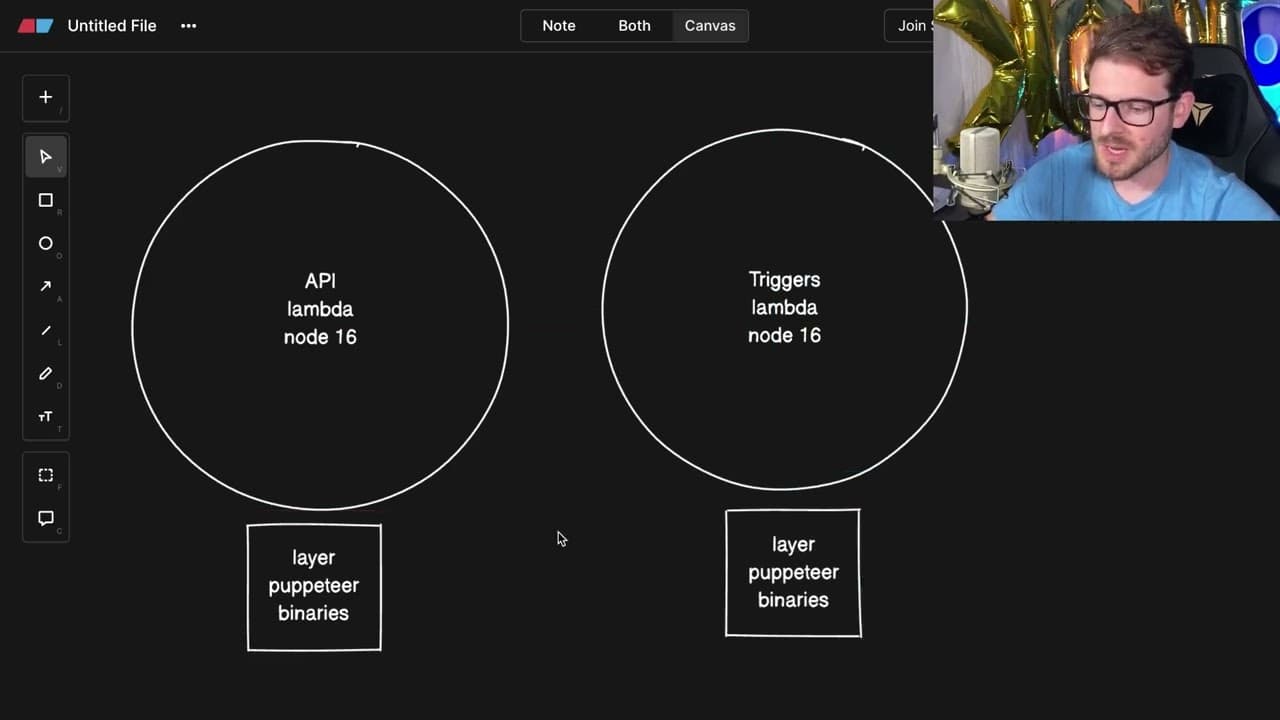Select the Comment tool
This screenshot has height=720, width=1280.
pyautogui.click(x=45, y=518)
